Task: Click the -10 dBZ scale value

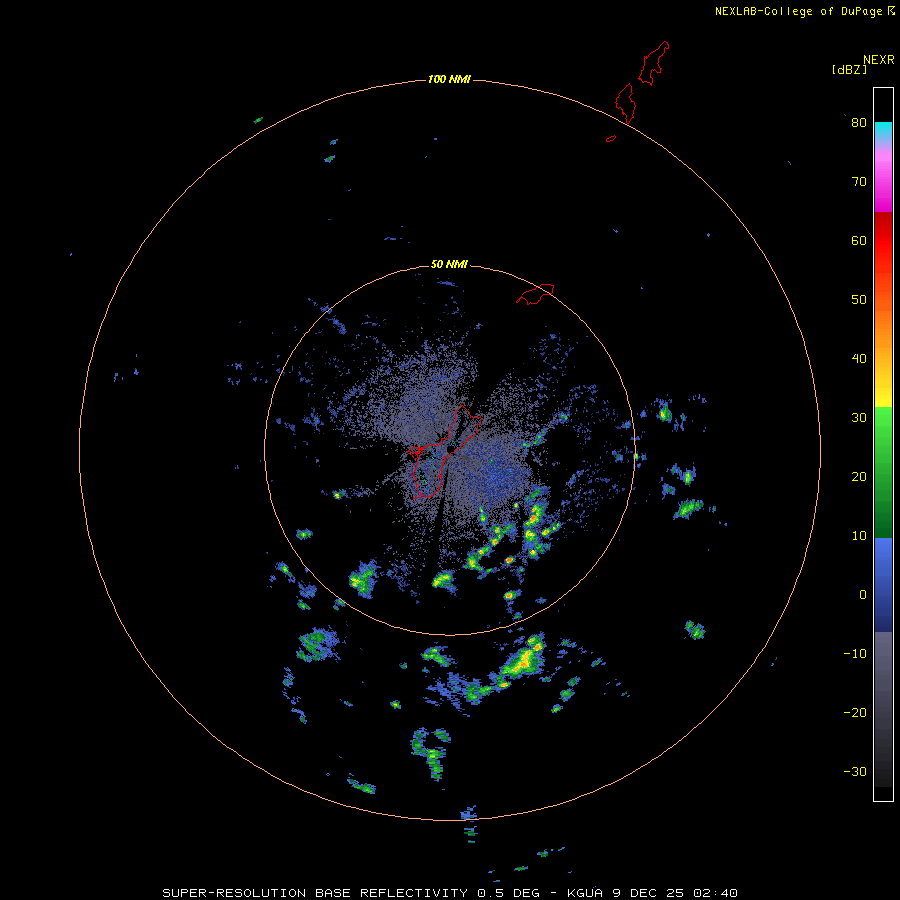Action: pos(855,653)
